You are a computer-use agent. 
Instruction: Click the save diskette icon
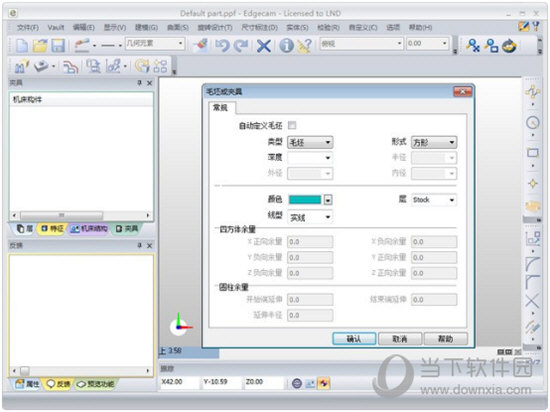pos(58,46)
